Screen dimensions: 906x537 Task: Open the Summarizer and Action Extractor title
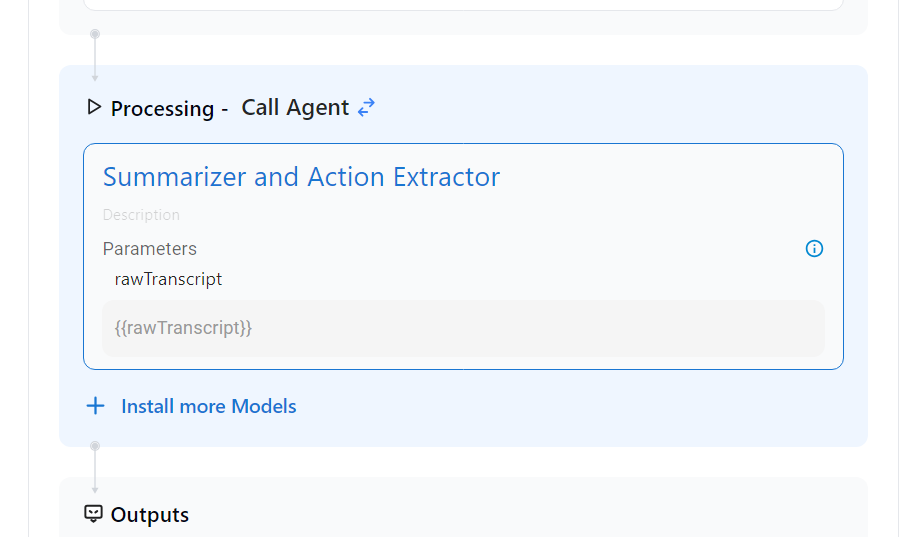point(301,177)
